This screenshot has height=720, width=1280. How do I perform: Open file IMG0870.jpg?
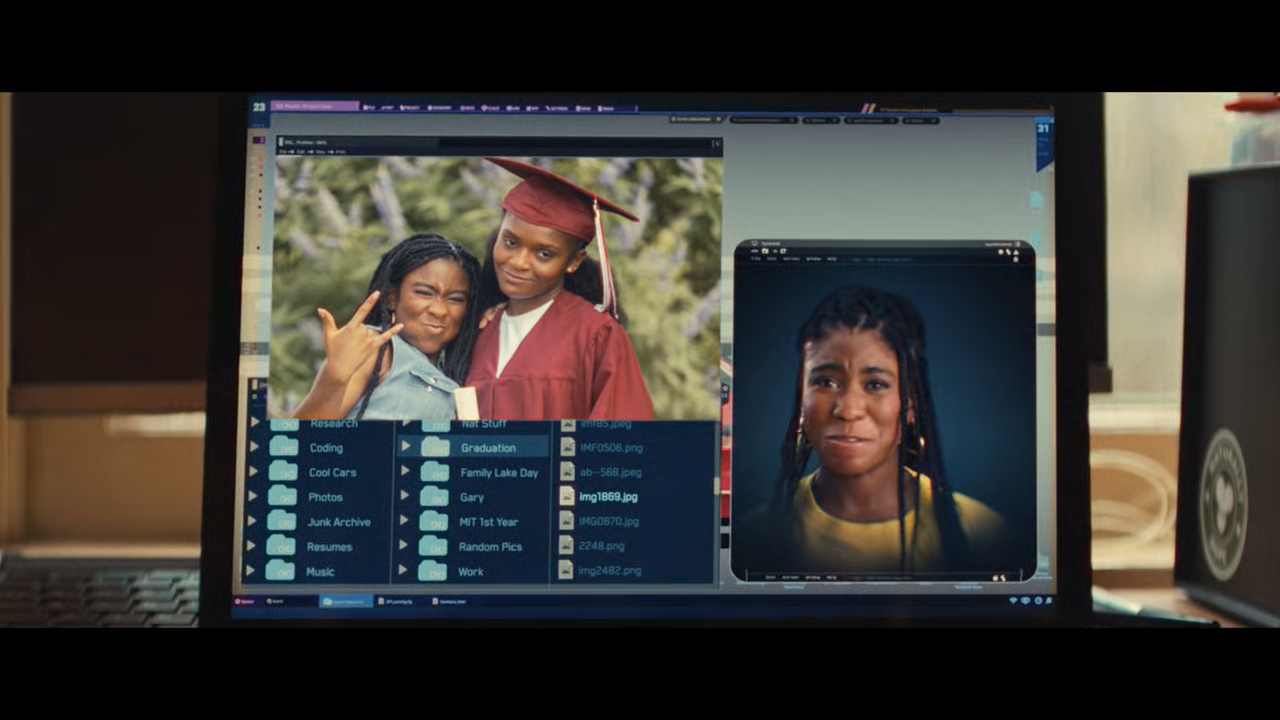tap(609, 521)
